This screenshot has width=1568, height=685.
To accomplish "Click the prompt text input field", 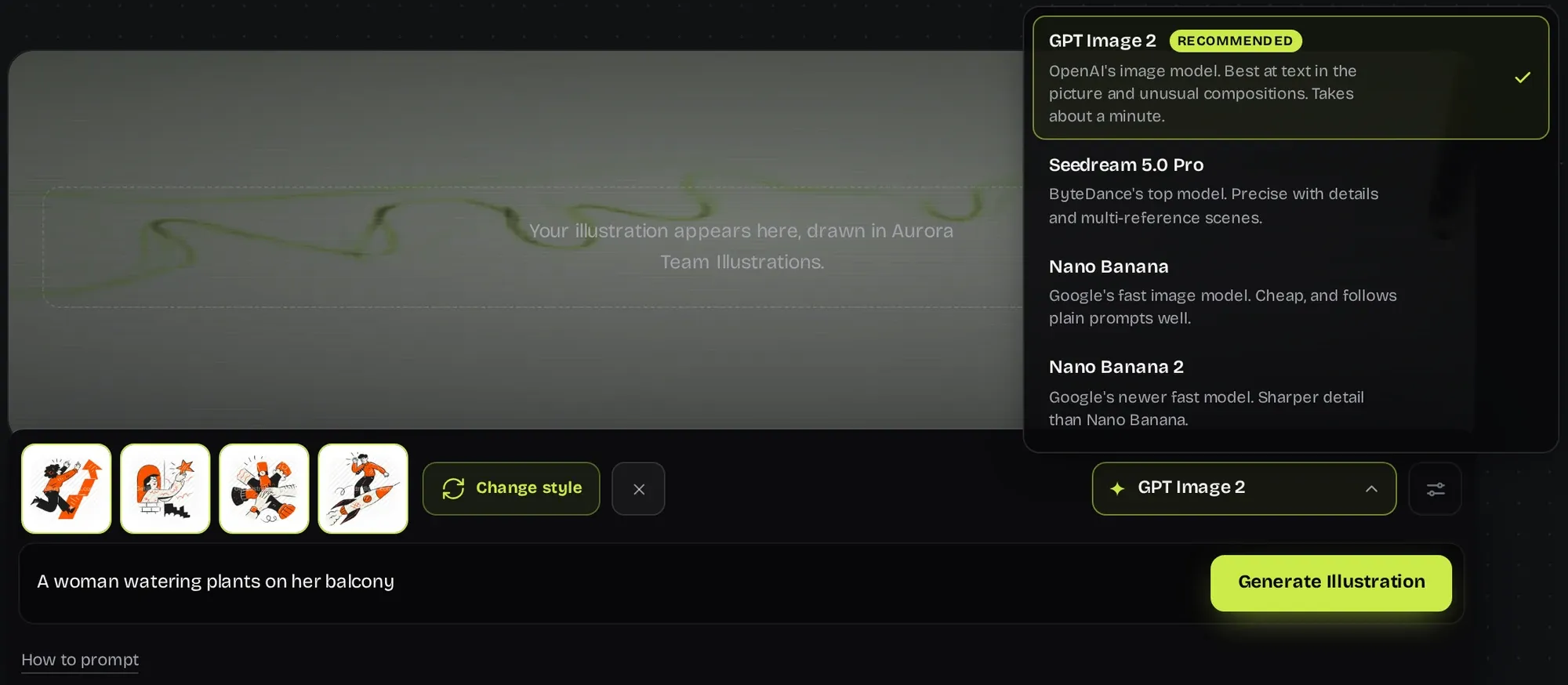I will (x=615, y=582).
